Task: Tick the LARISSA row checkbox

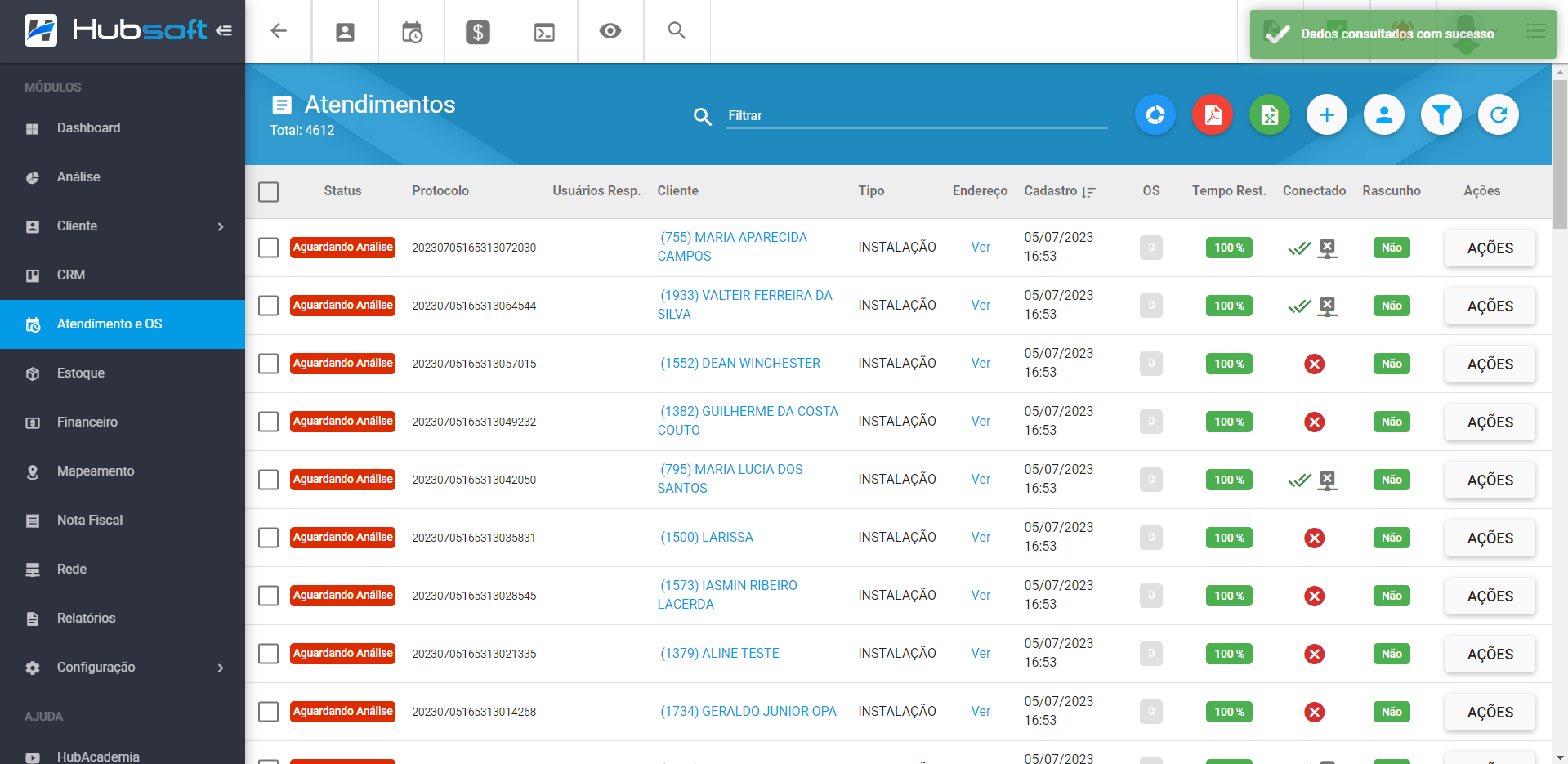Action: pos(268,538)
